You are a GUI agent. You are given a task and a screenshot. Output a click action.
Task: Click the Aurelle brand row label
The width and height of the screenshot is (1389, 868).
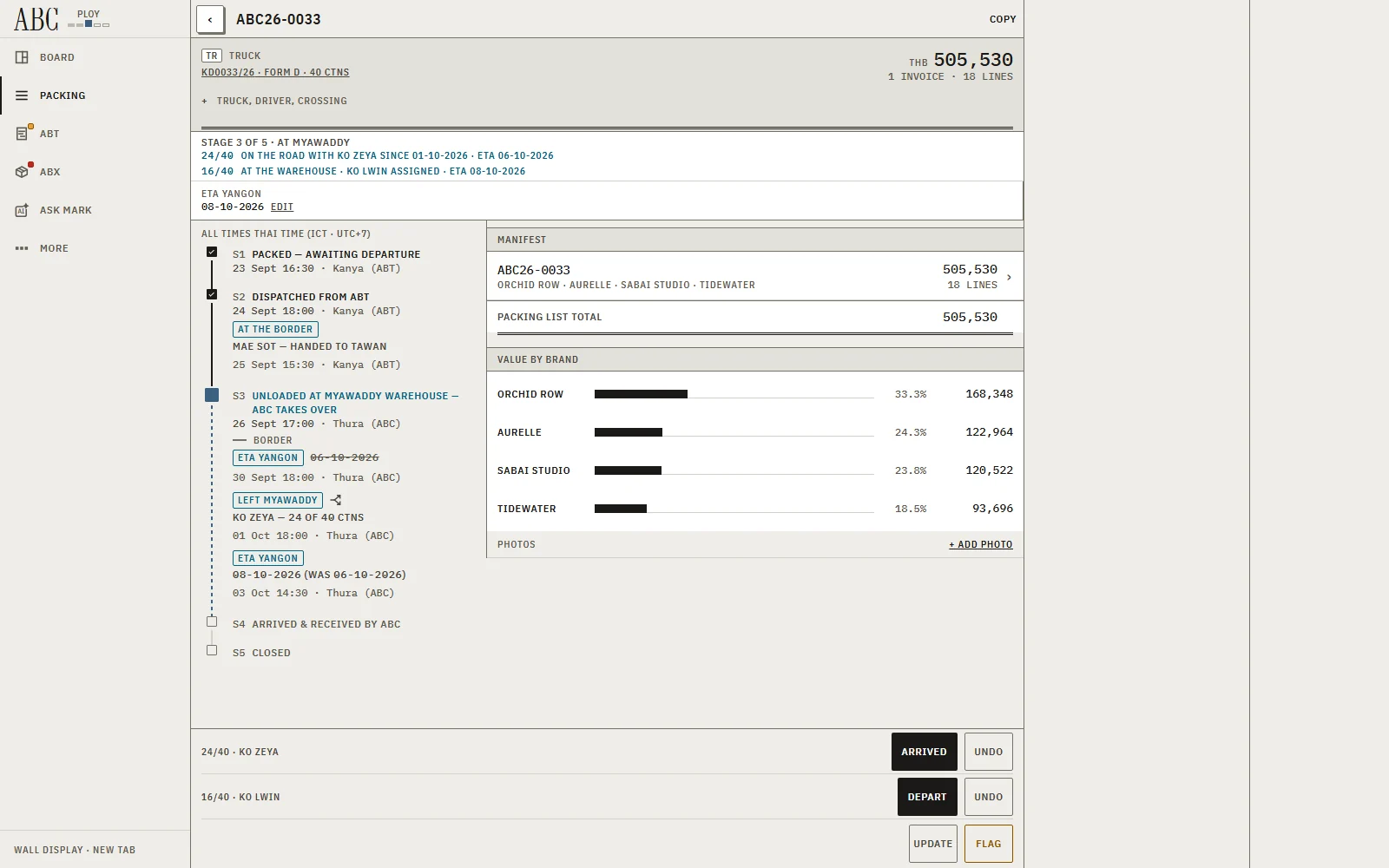point(519,432)
